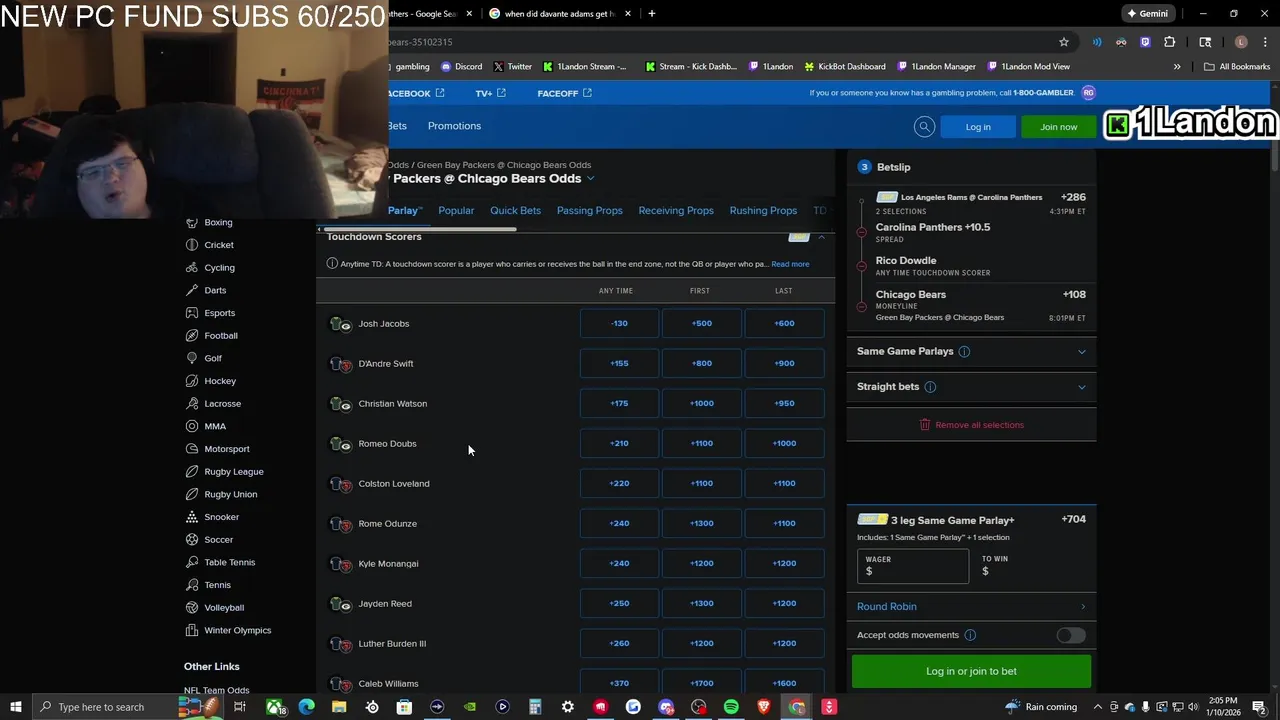Choose the Esports sidebar icon

(192, 313)
